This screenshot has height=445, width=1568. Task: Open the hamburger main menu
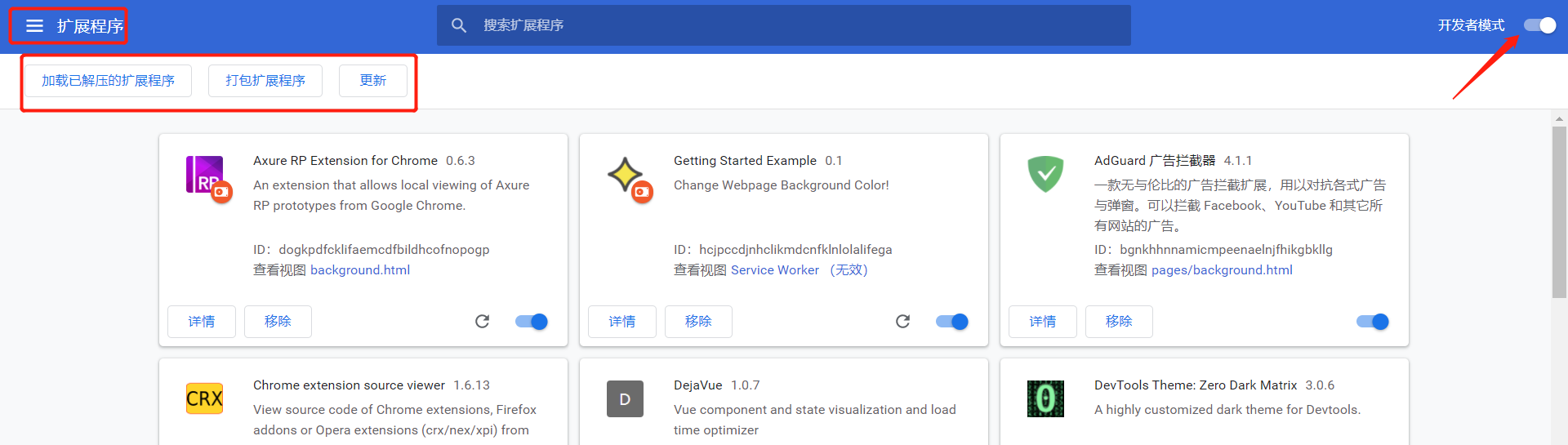click(34, 26)
